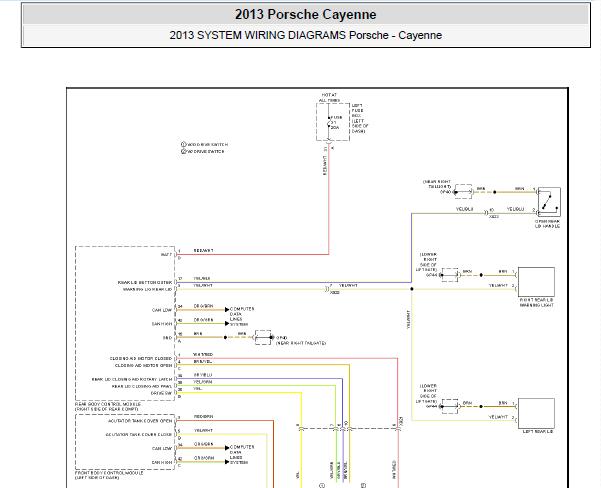Click the right rear lid warning light box
This screenshot has height=488, width=601.
coord(536,281)
